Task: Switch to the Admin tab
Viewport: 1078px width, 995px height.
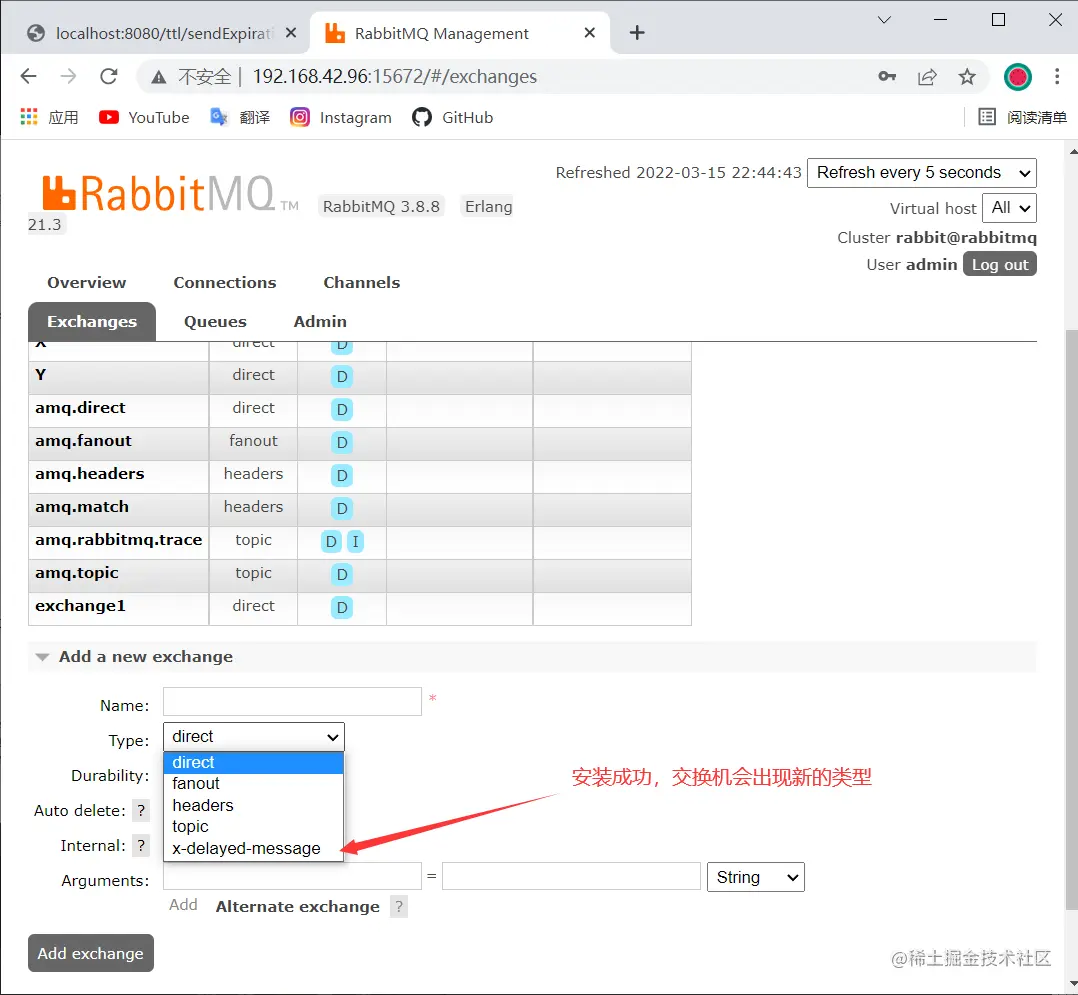Action: [x=320, y=322]
